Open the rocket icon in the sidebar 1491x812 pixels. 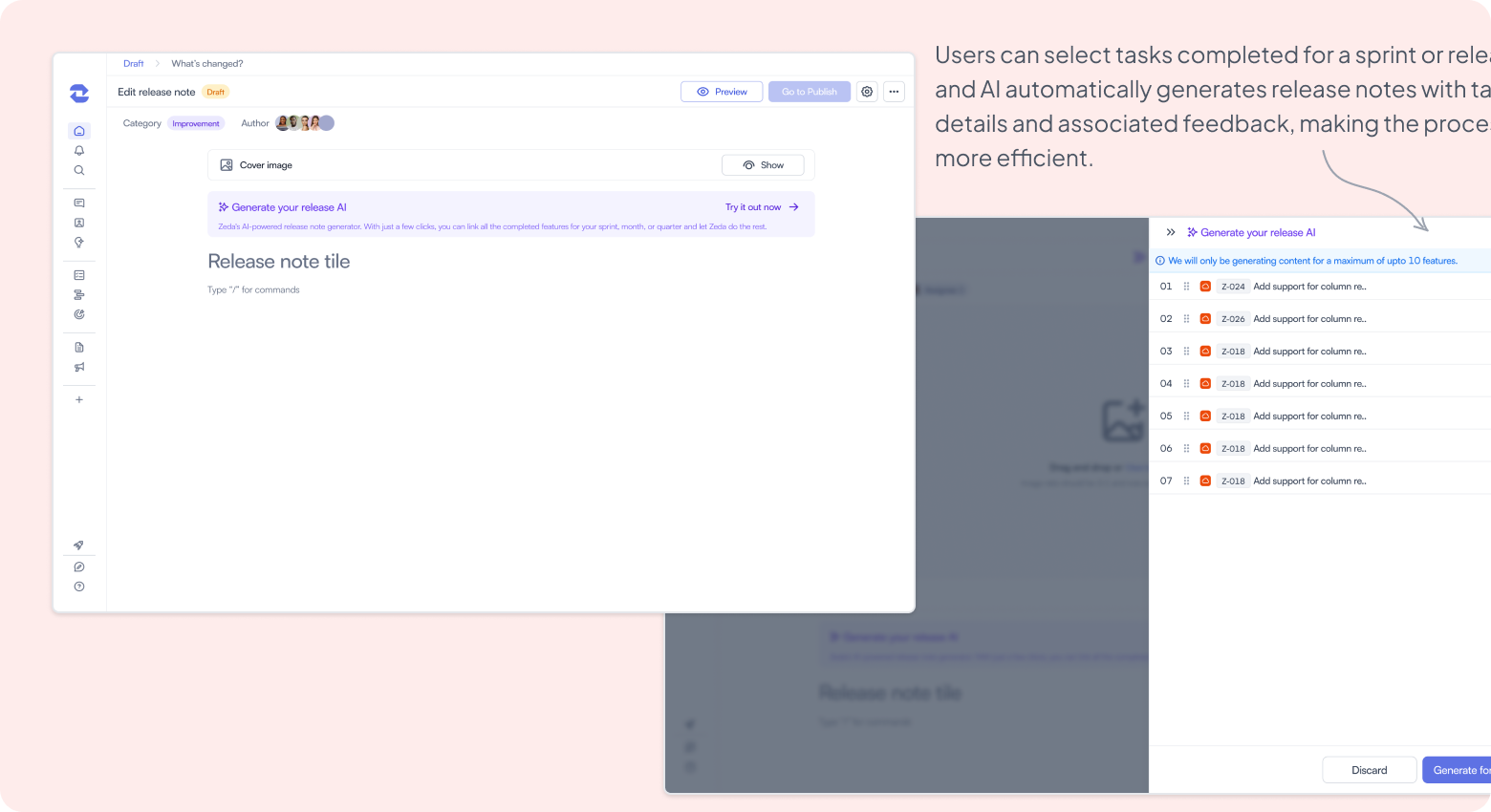pyautogui.click(x=79, y=545)
